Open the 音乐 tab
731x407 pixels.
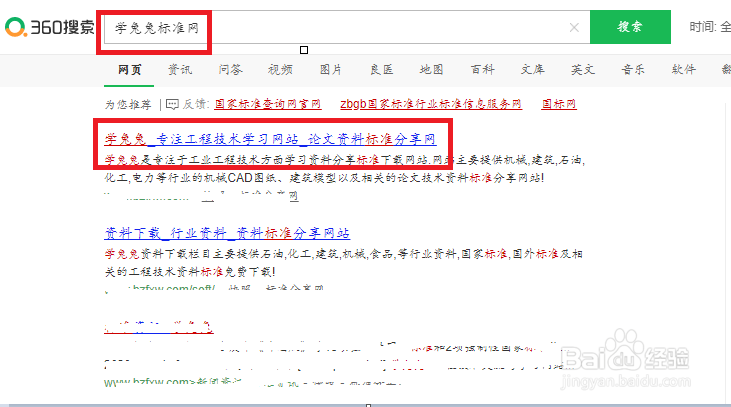click(633, 70)
